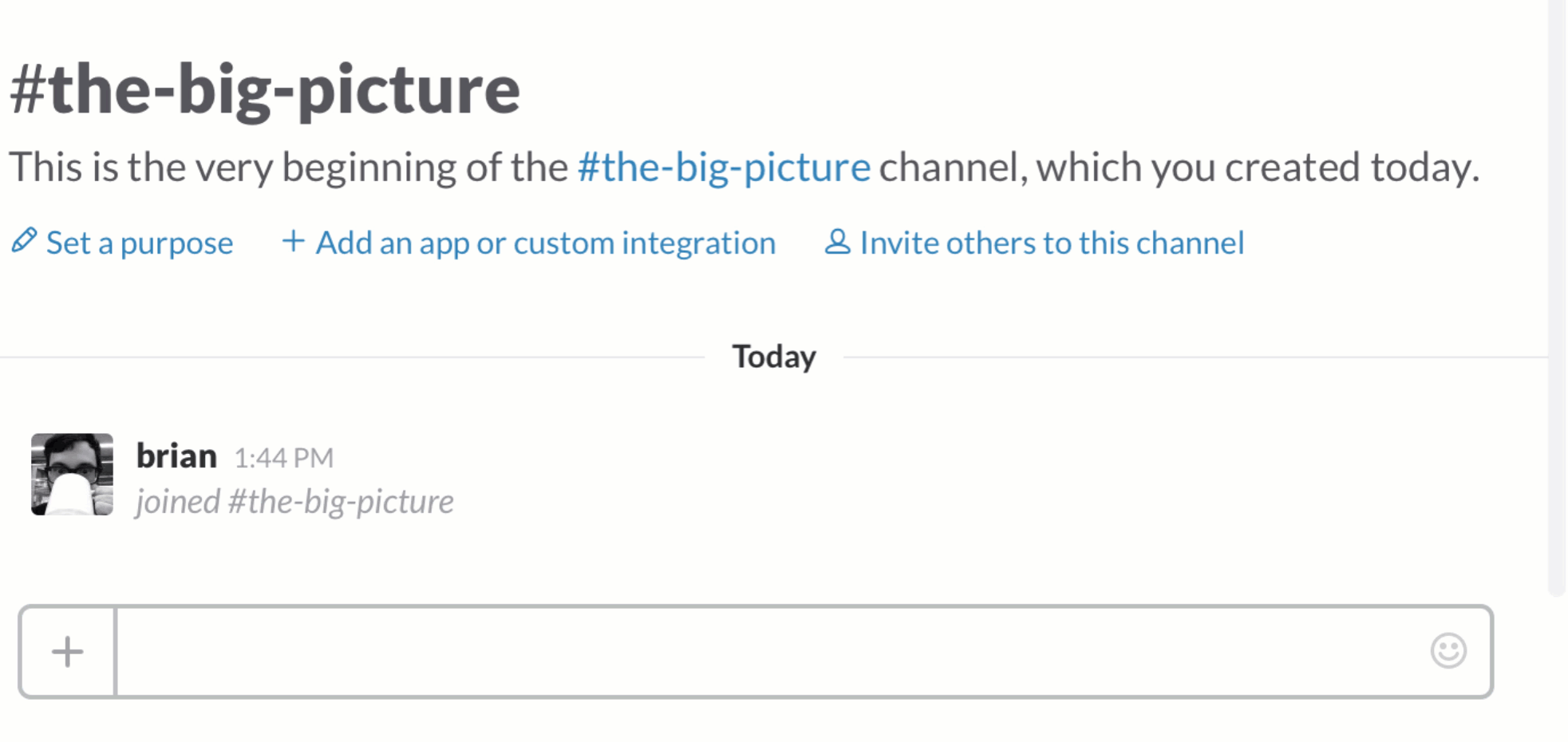1568x742 pixels.
Task: Click the plus icon before Add an app
Action: point(293,241)
